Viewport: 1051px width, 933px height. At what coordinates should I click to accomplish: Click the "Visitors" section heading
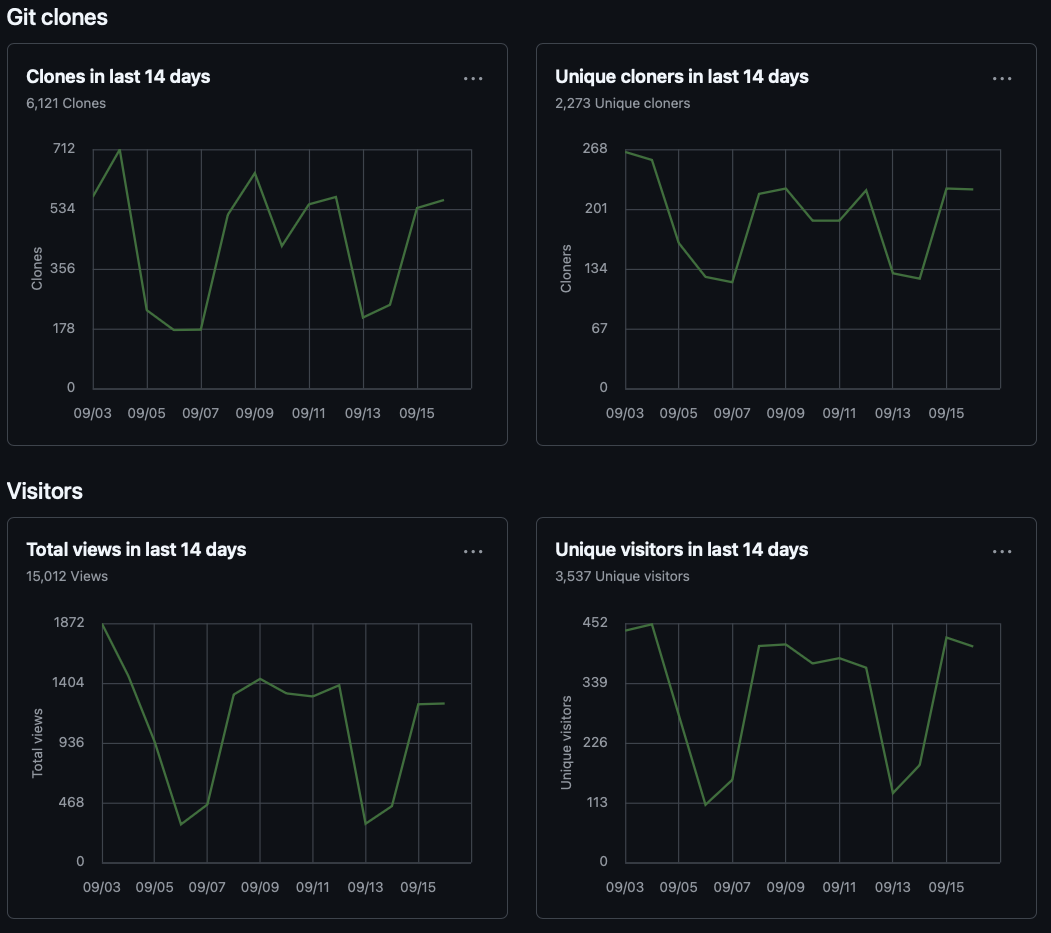[x=45, y=491]
